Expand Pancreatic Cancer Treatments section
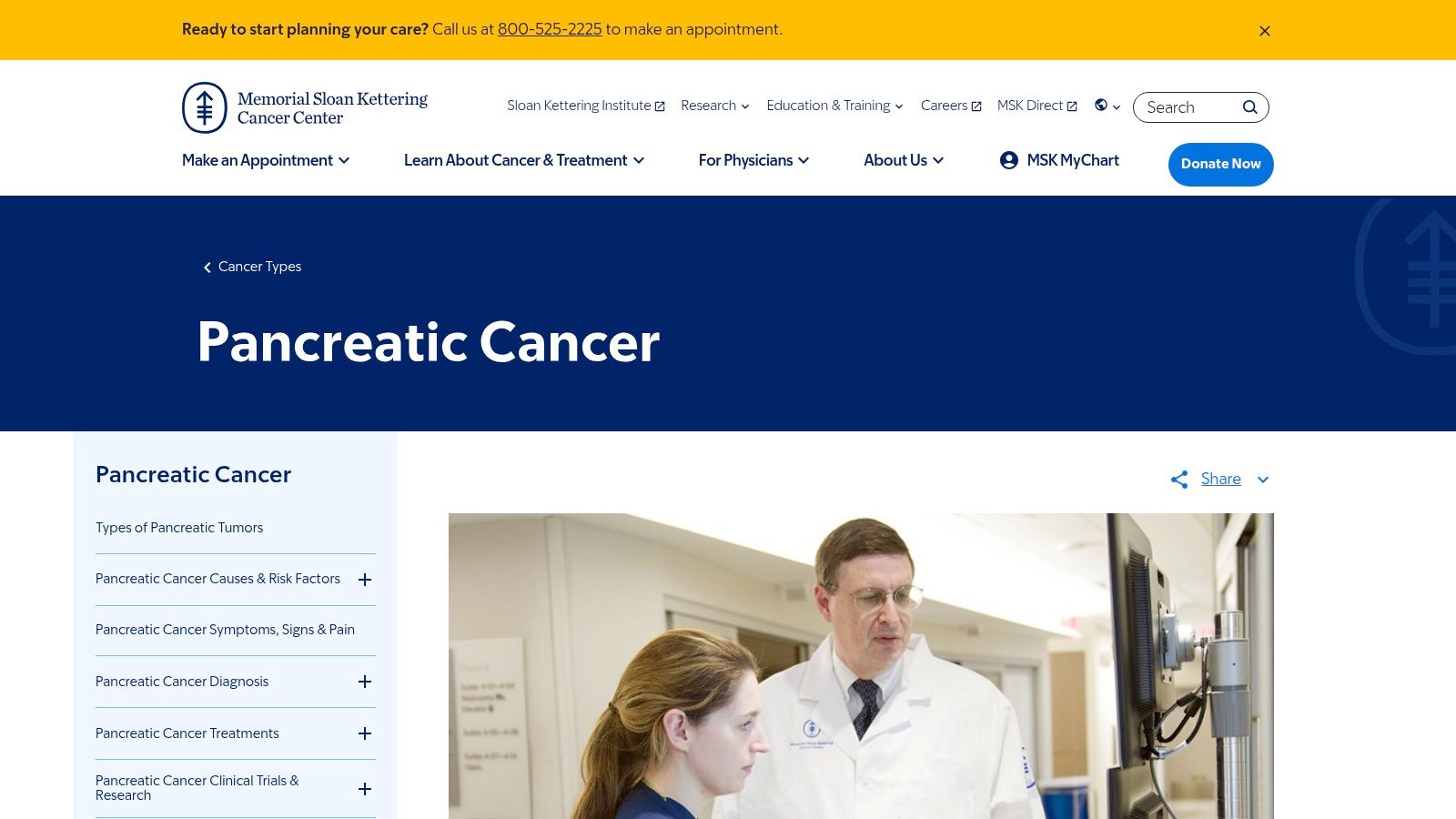Viewport: 1456px width, 819px height. pyautogui.click(x=364, y=733)
